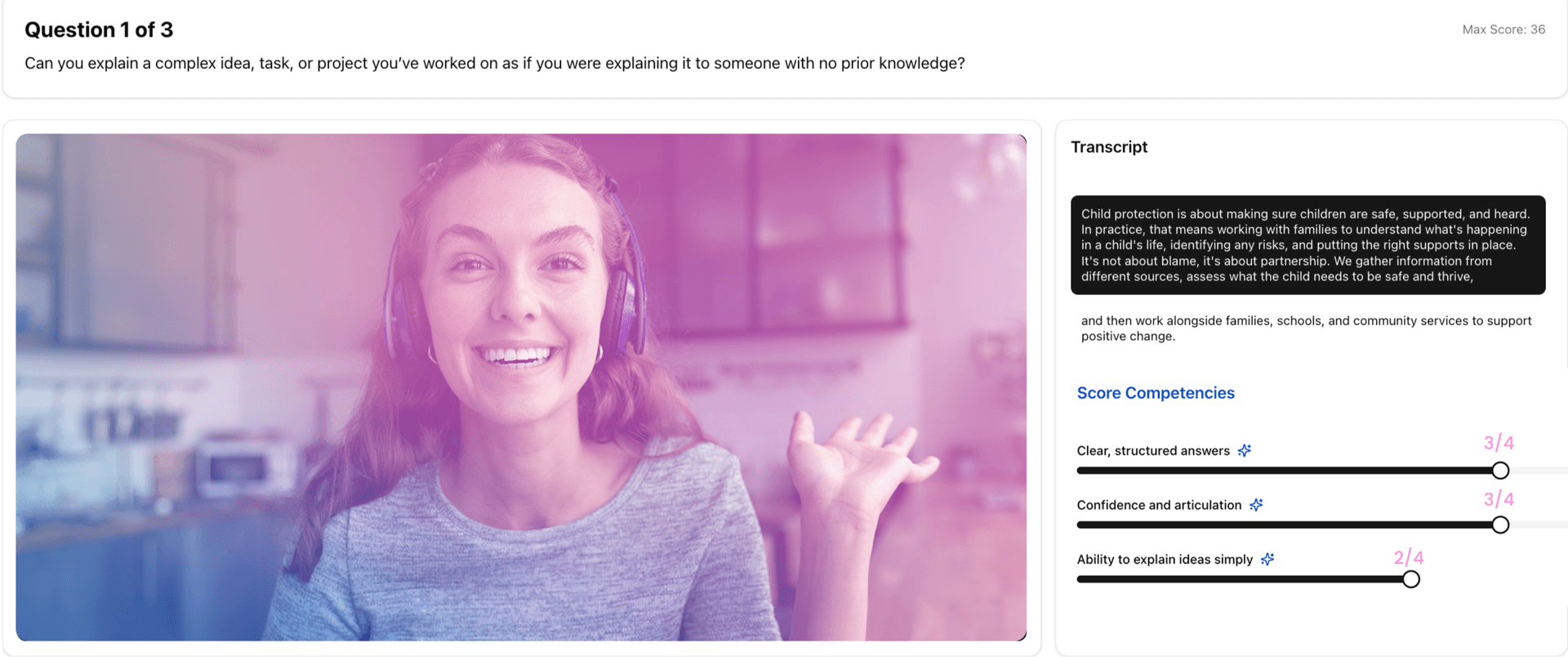This screenshot has height=657, width=1568.
Task: Click the Confidence and articulation slider handle
Action: tap(1499, 525)
